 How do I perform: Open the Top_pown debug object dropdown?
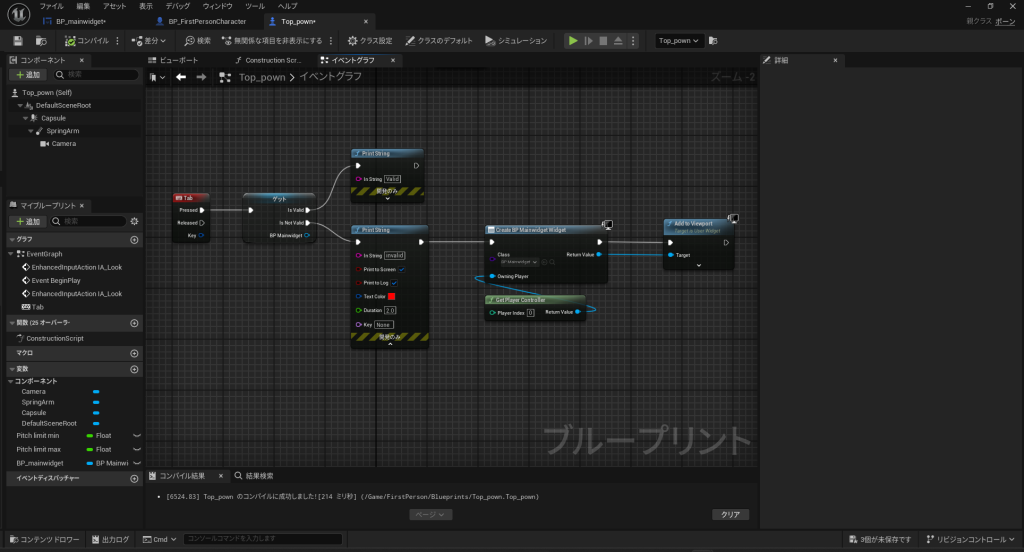click(x=680, y=41)
